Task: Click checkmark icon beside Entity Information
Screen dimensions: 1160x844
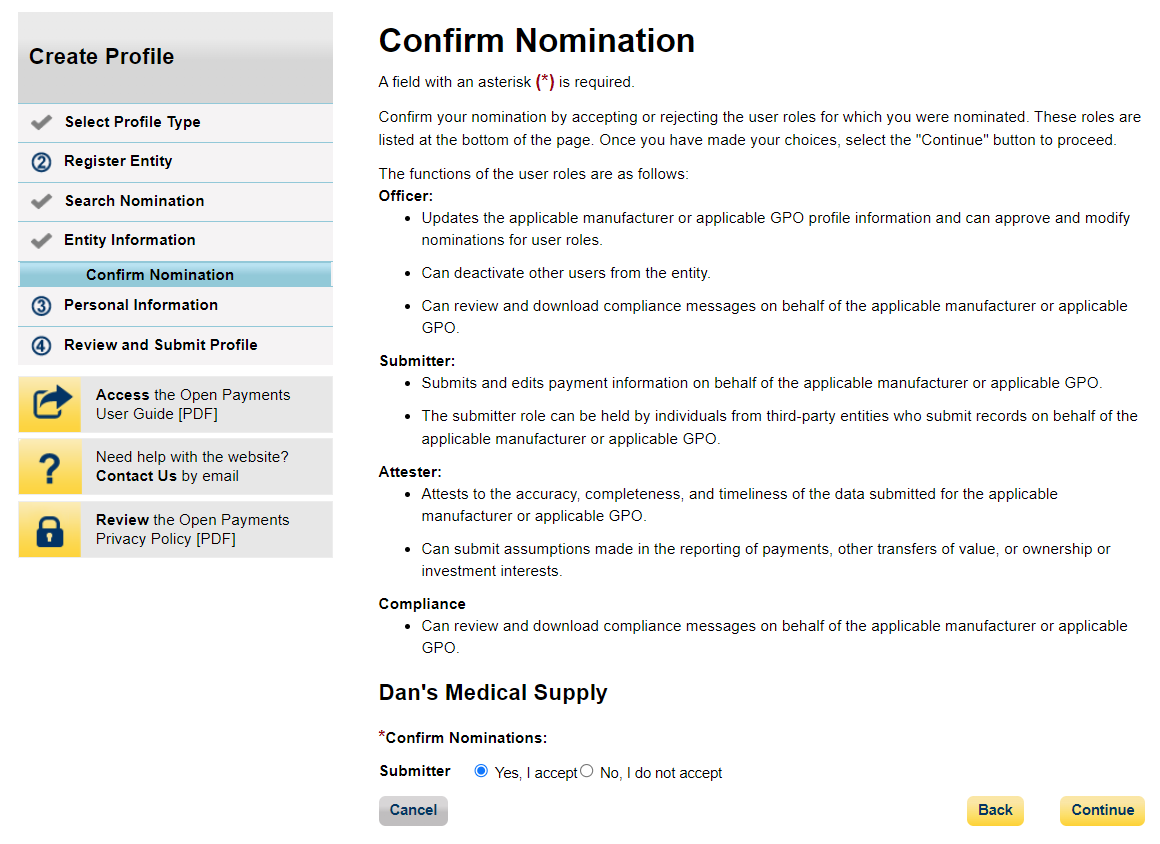Action: click(41, 241)
